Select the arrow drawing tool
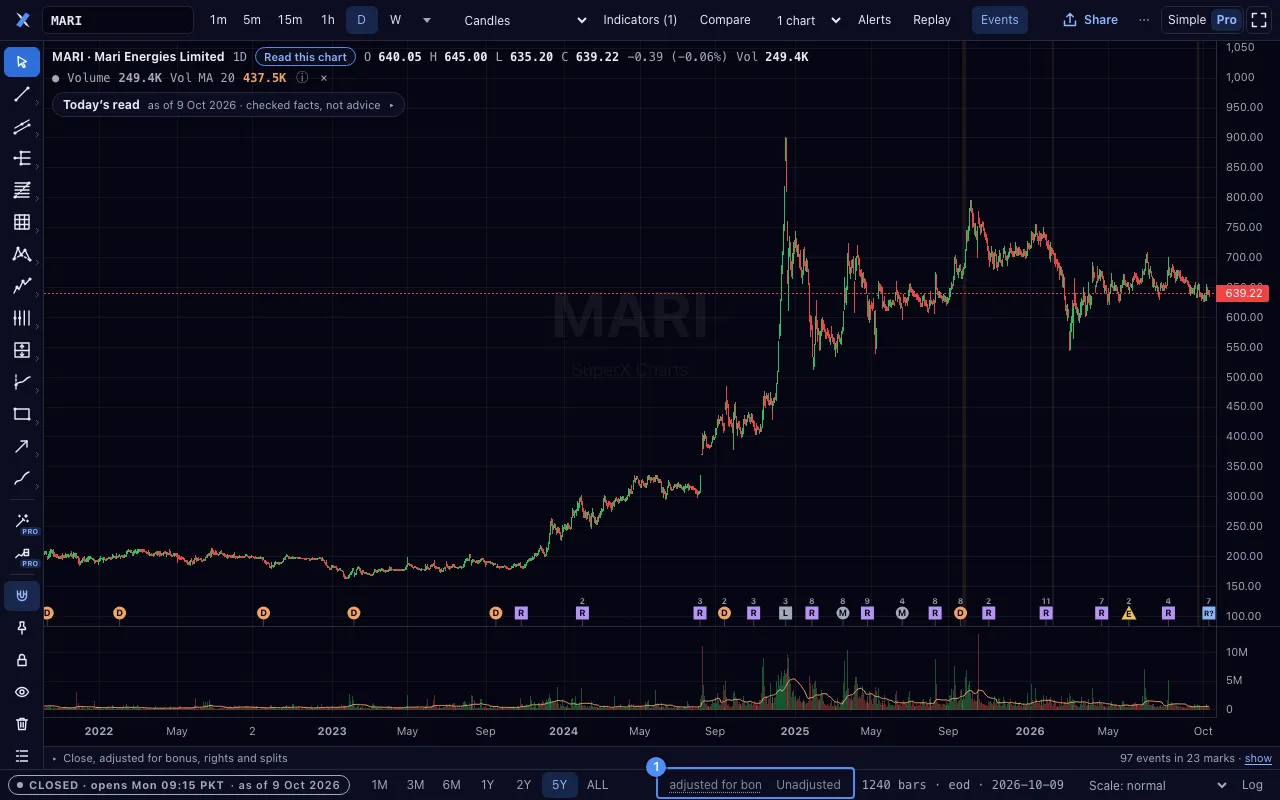Screen dimensions: 1280x800 [22, 446]
